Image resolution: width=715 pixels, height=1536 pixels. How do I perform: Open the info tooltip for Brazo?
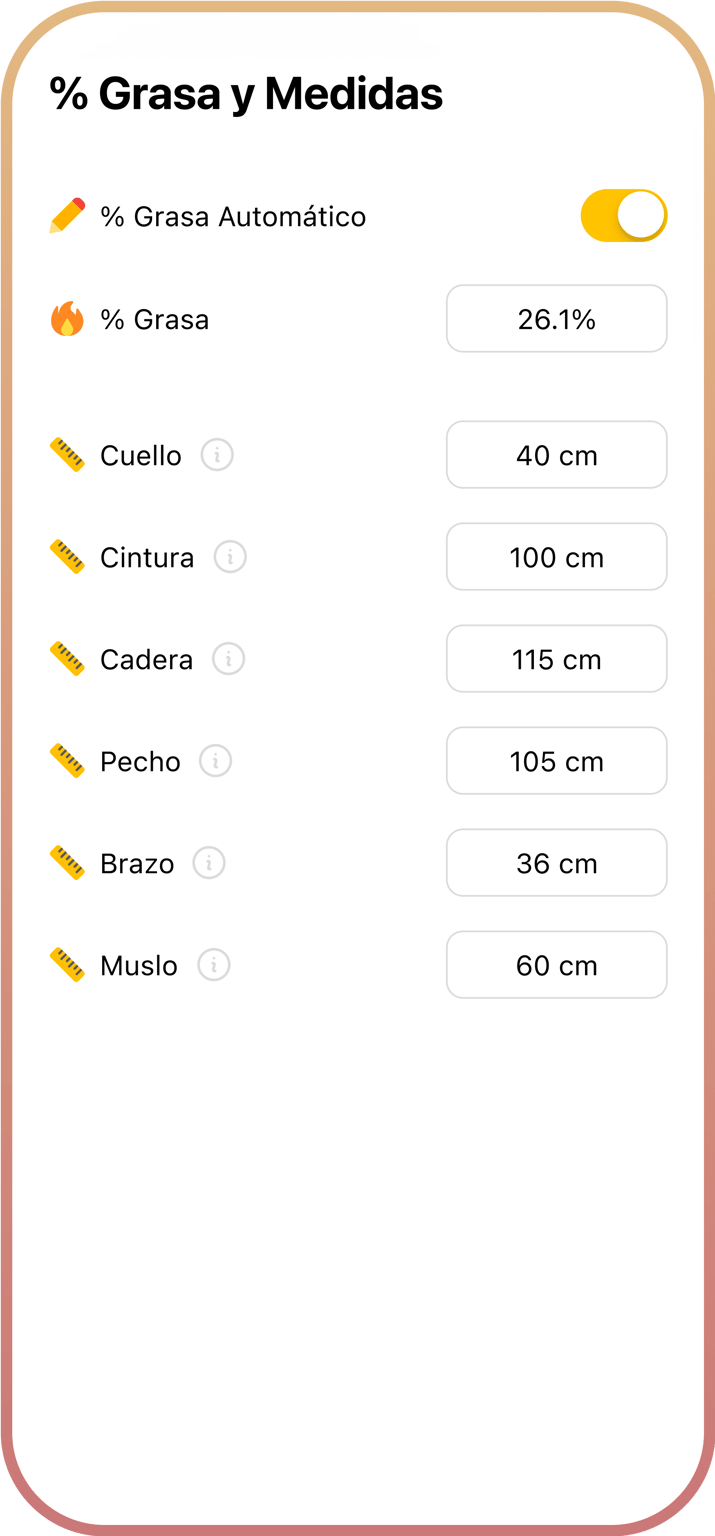pos(208,863)
